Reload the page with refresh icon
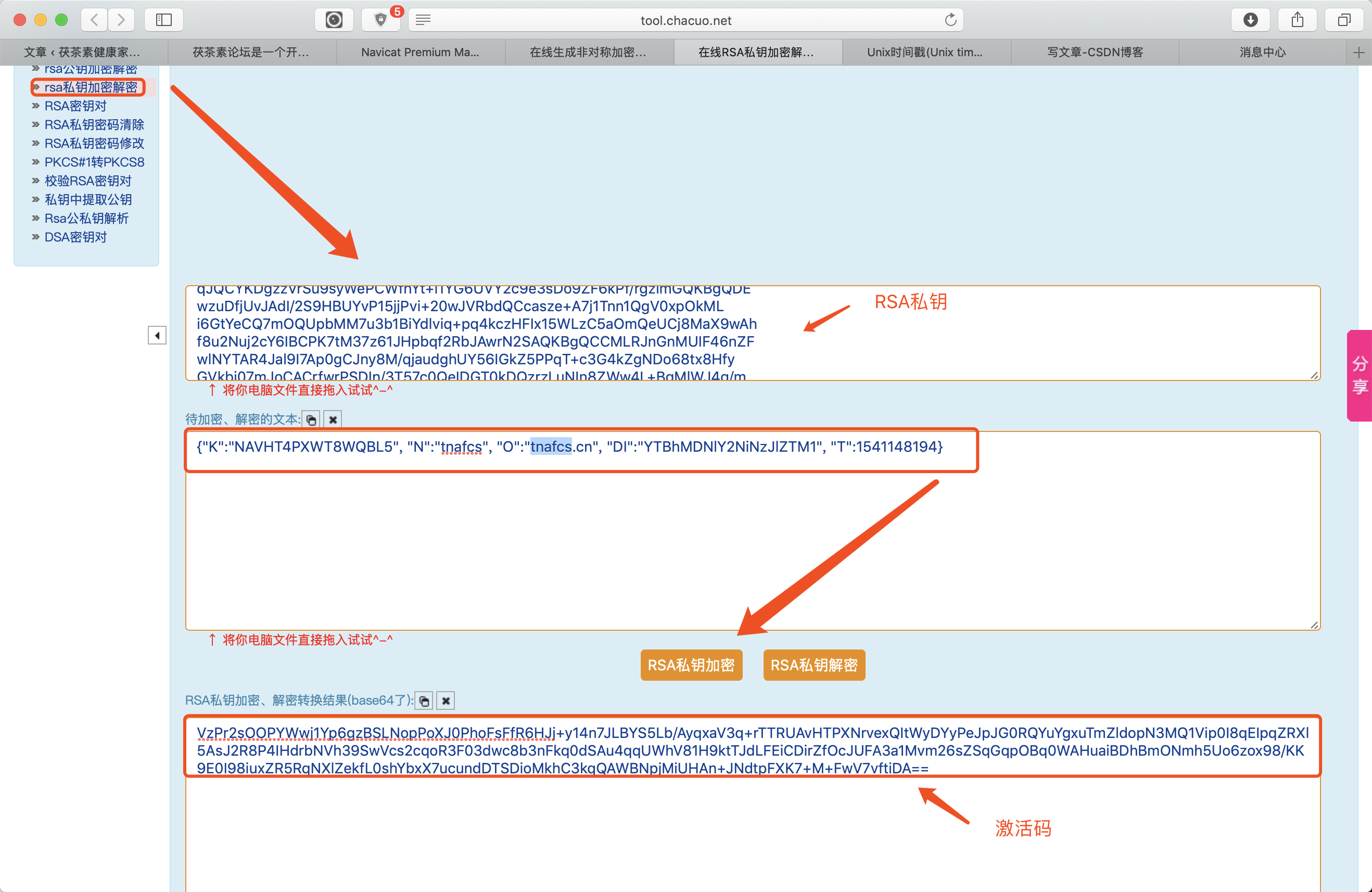 pos(950,20)
